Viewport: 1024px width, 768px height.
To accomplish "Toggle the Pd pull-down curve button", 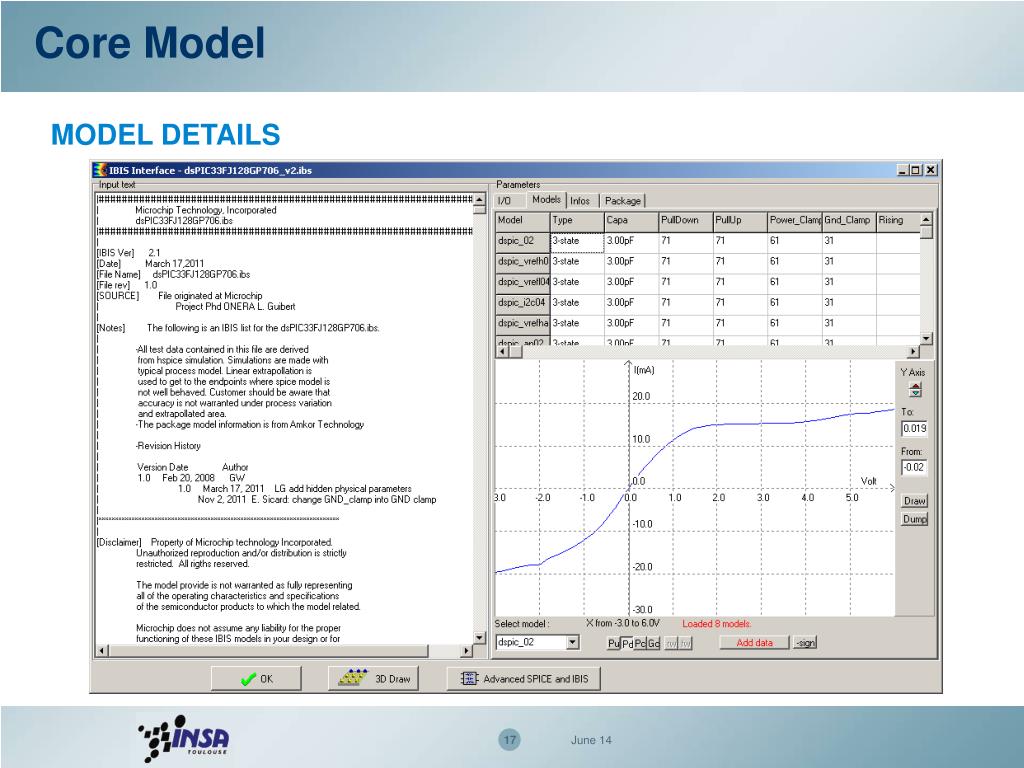I will click(x=627, y=643).
